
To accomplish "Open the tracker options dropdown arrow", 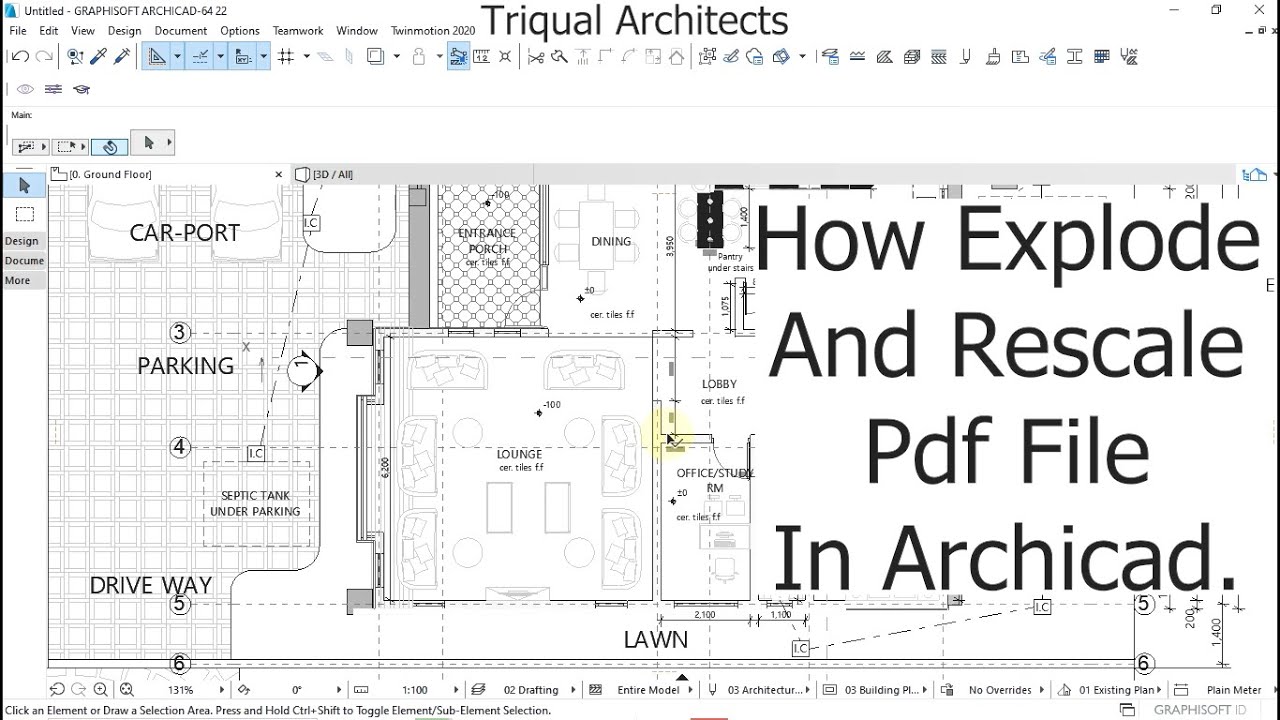I will (264, 57).
